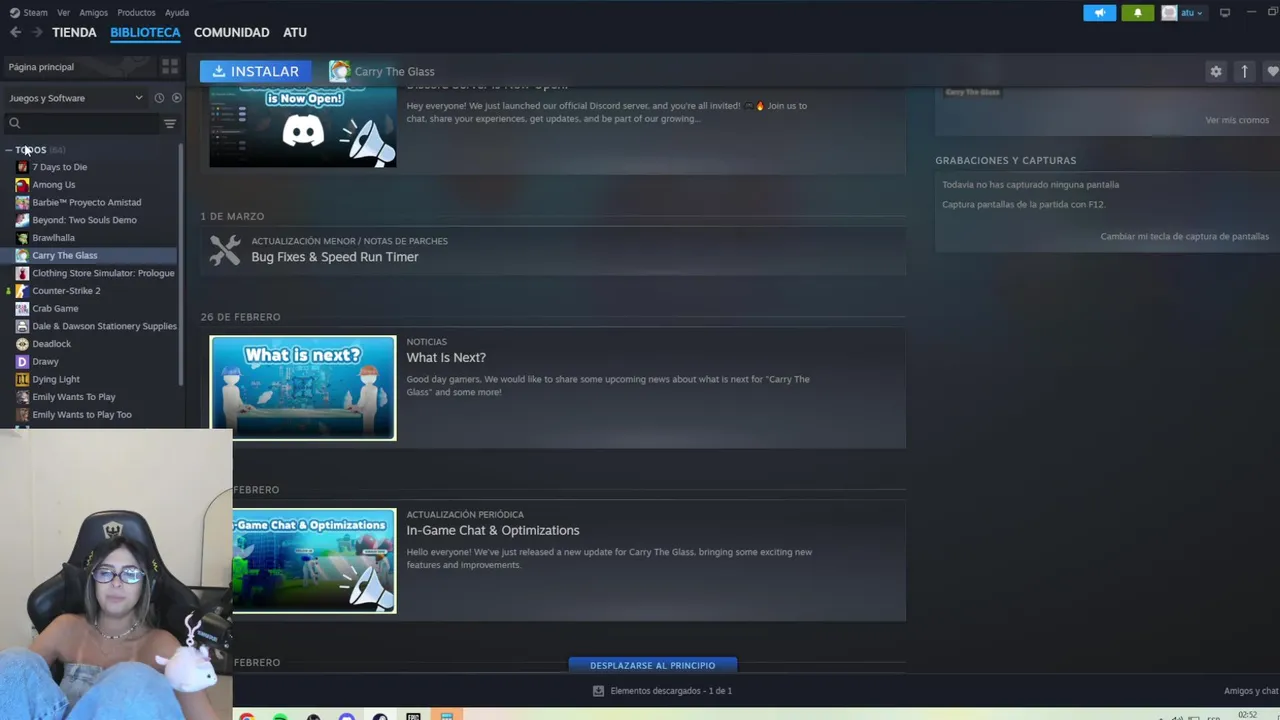
Task: Click the game list scrollbar
Action: click(x=181, y=265)
